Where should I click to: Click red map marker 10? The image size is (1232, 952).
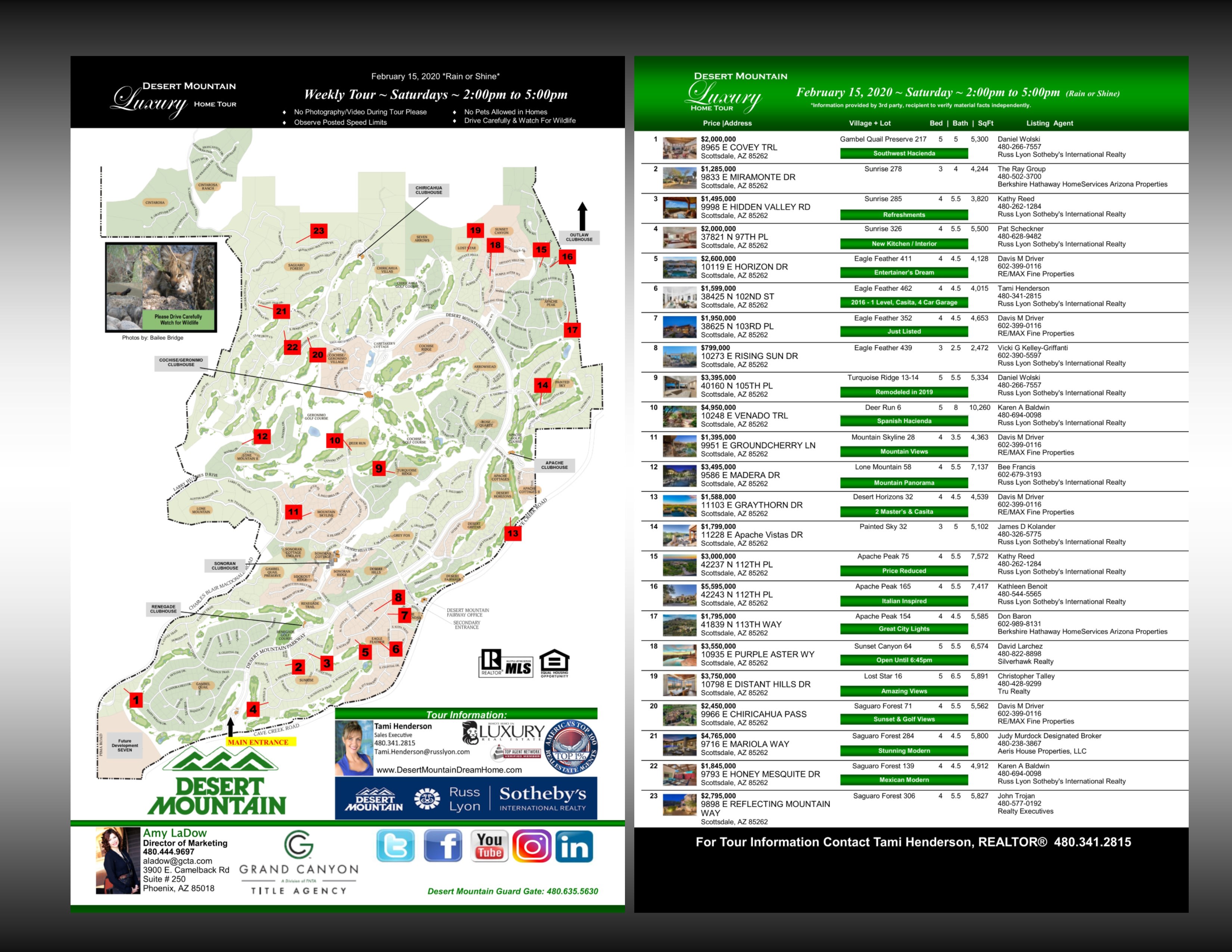click(335, 441)
